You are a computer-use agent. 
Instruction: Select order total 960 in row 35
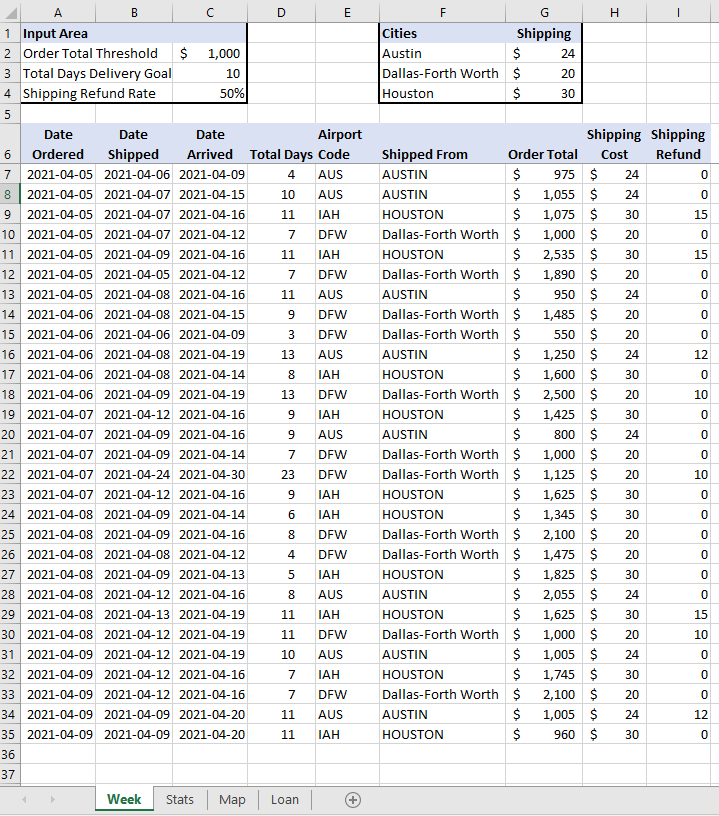click(x=544, y=734)
